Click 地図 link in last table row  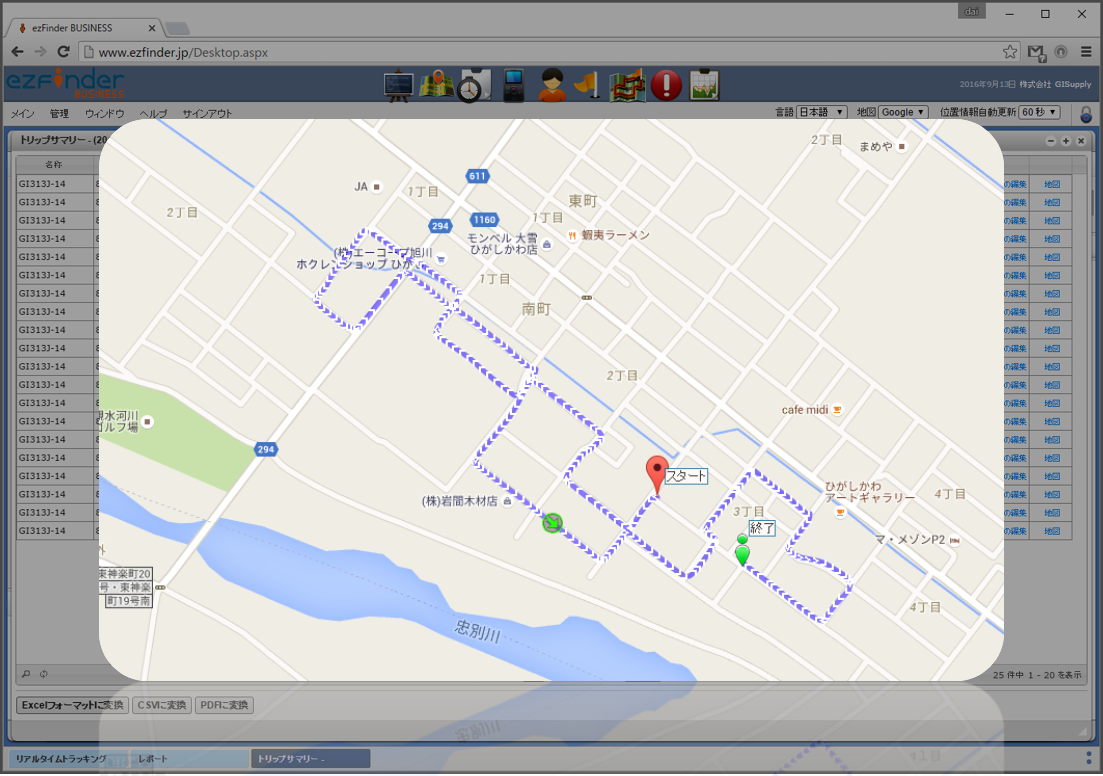1052,531
